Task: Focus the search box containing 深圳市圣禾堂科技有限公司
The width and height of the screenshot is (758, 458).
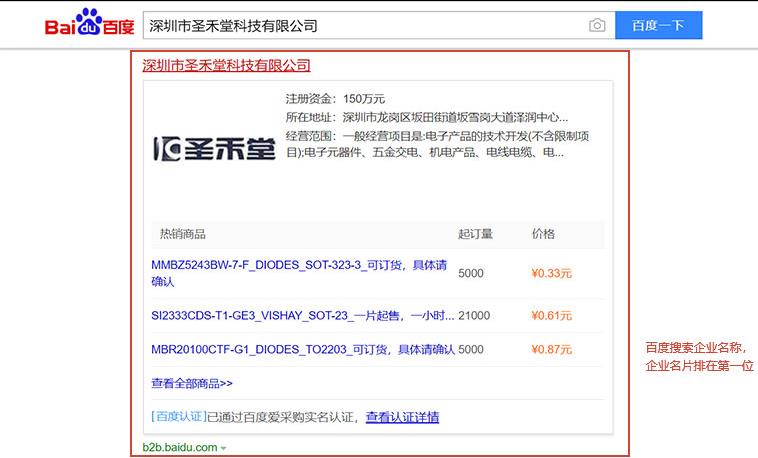Action: [379, 25]
